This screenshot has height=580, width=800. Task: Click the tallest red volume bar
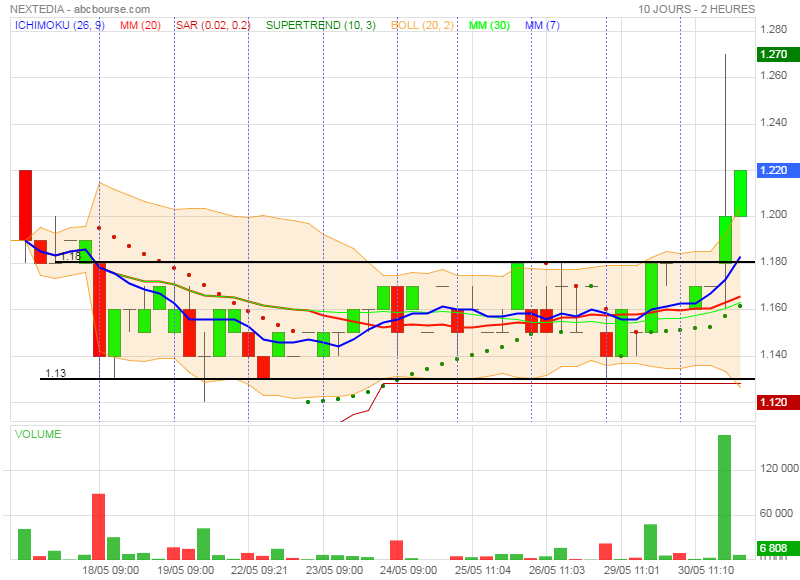(98, 526)
